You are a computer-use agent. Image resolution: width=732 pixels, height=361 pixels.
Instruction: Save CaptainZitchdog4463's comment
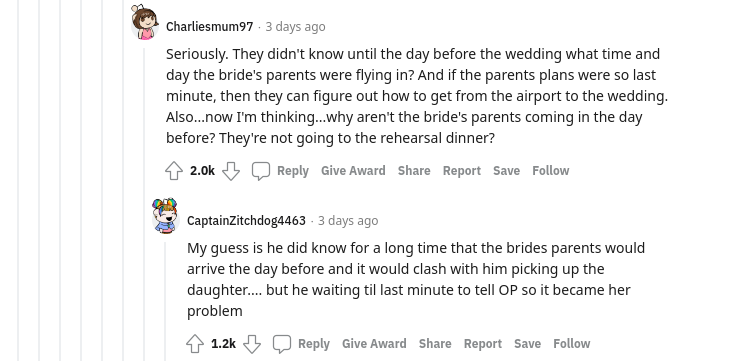(x=528, y=344)
